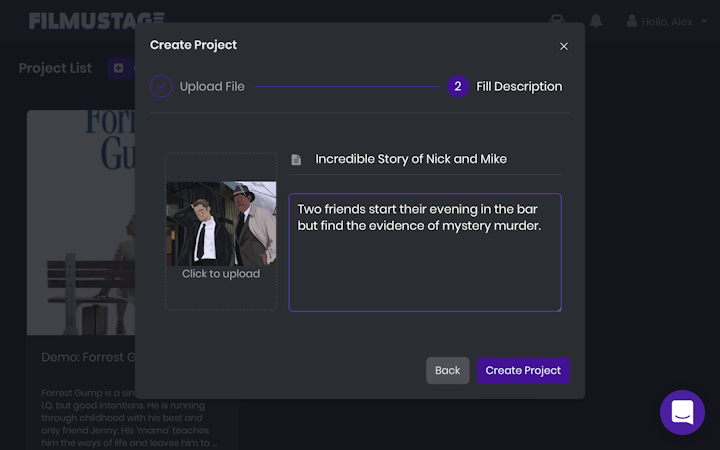Click the icon left of the bell
The height and width of the screenshot is (450, 720).
pos(558,21)
